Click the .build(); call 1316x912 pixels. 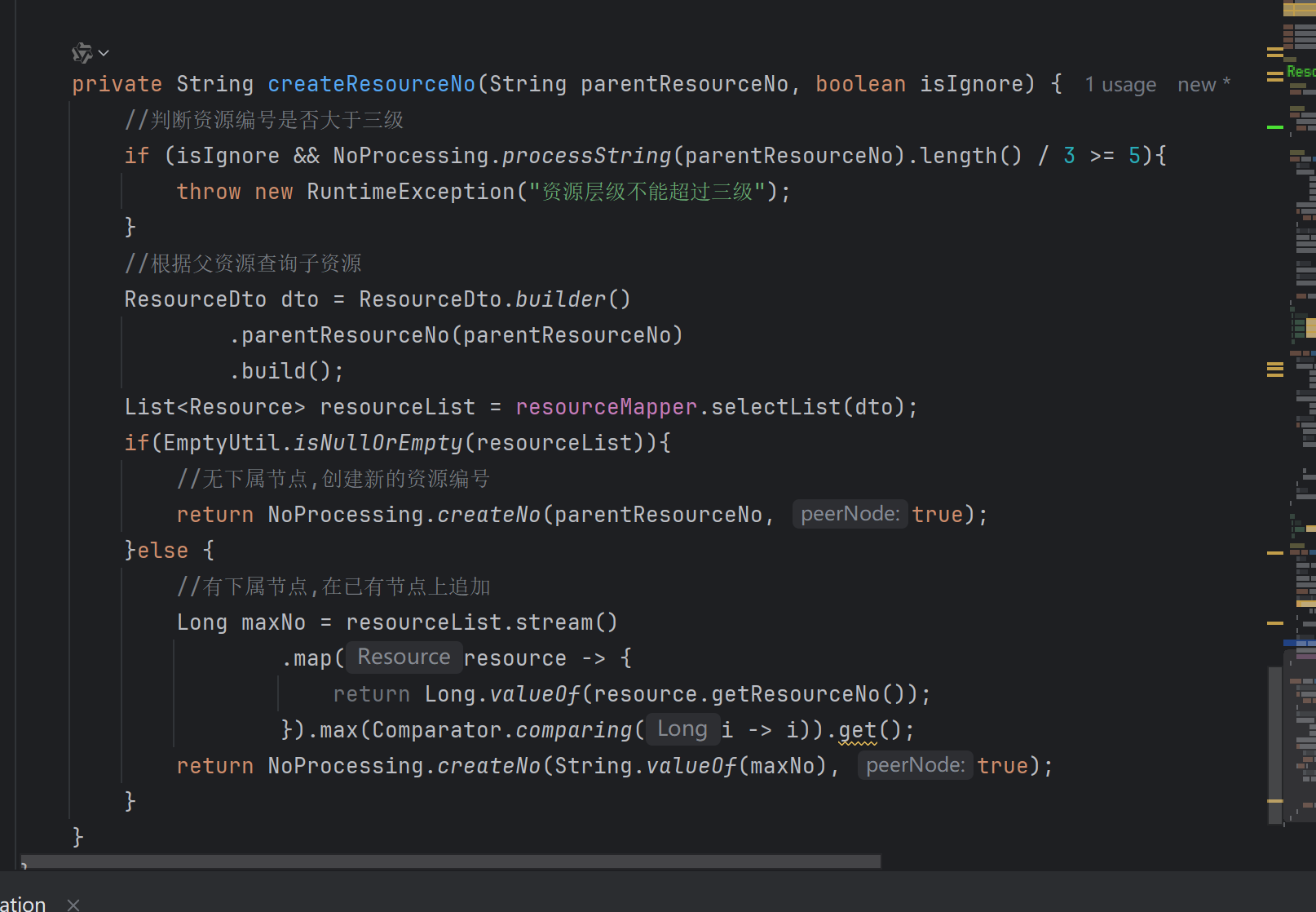[x=287, y=371]
